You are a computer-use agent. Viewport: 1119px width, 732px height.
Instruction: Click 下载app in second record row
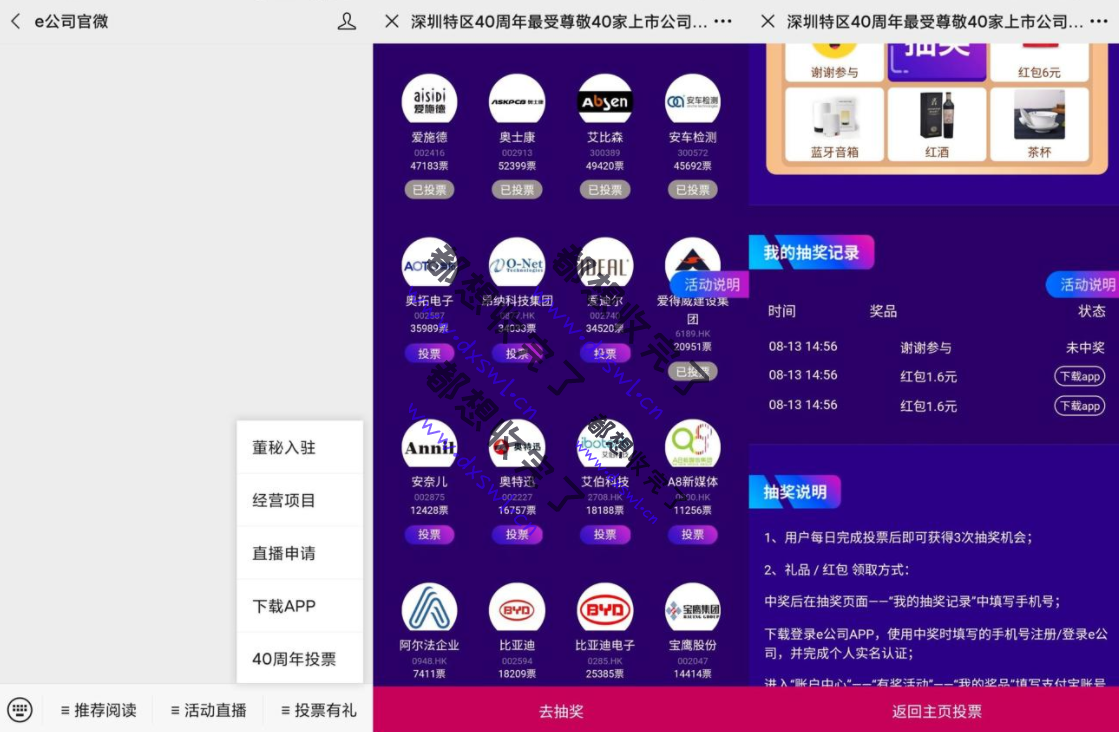coord(1080,376)
